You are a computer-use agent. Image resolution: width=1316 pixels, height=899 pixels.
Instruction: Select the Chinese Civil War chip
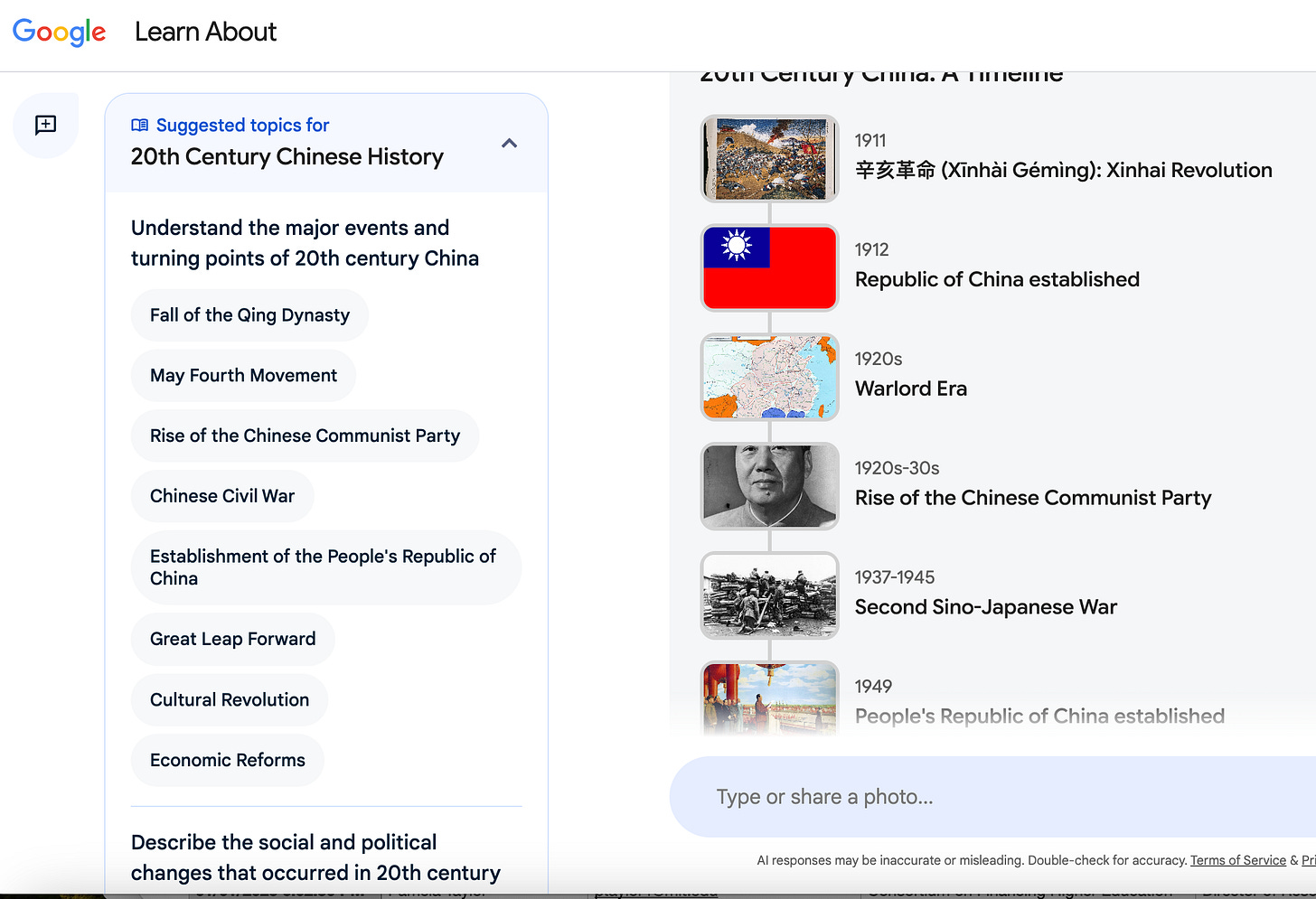click(222, 497)
